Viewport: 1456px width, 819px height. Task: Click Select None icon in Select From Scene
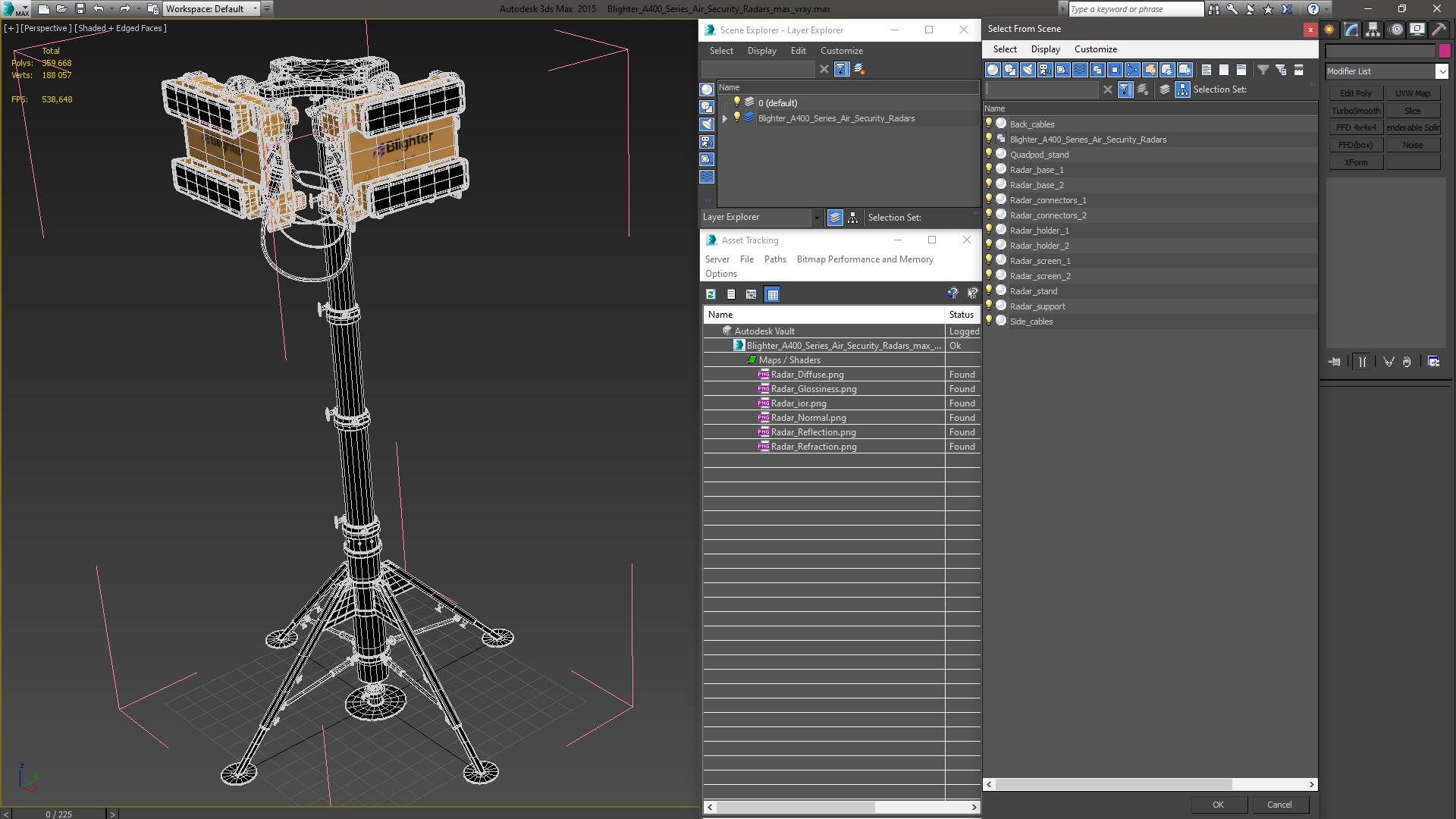coord(1224,70)
